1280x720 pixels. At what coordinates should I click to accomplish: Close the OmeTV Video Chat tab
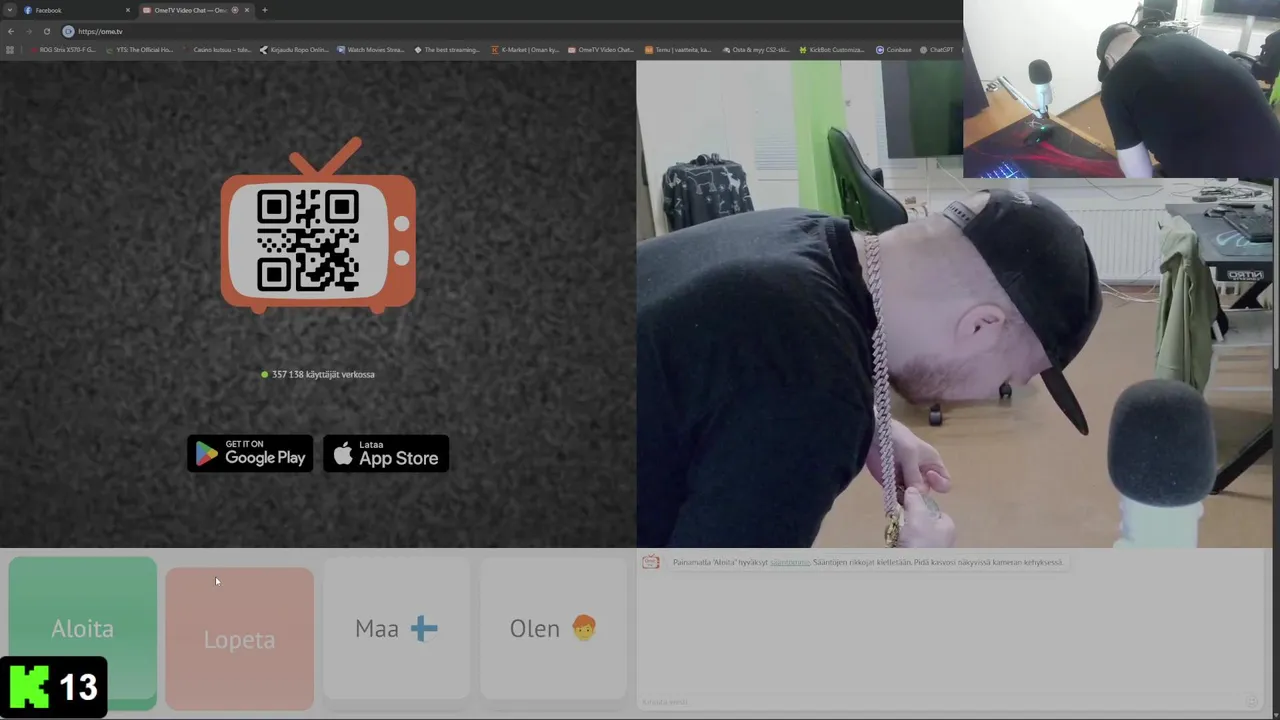246,10
